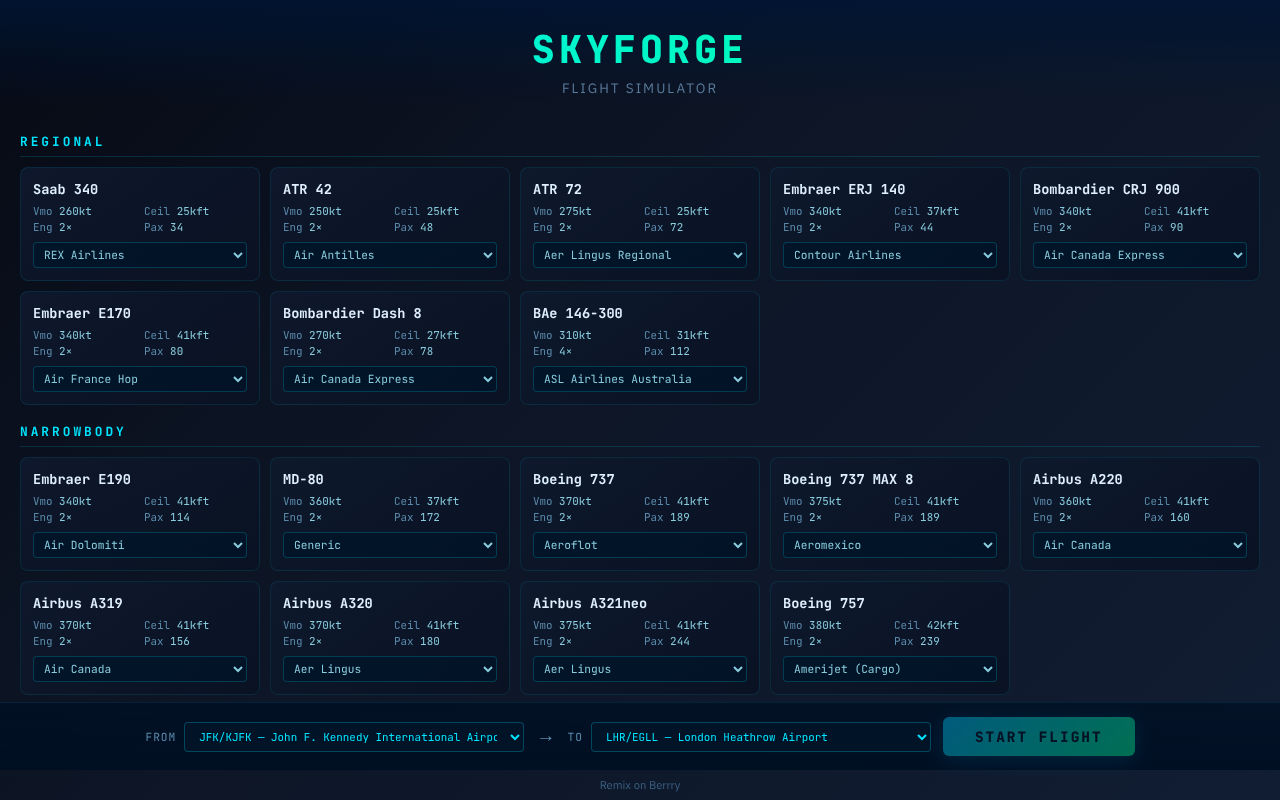Image resolution: width=1280 pixels, height=800 pixels.
Task: Open Boeing 737 Aeroflot dropdown
Action: pos(640,545)
